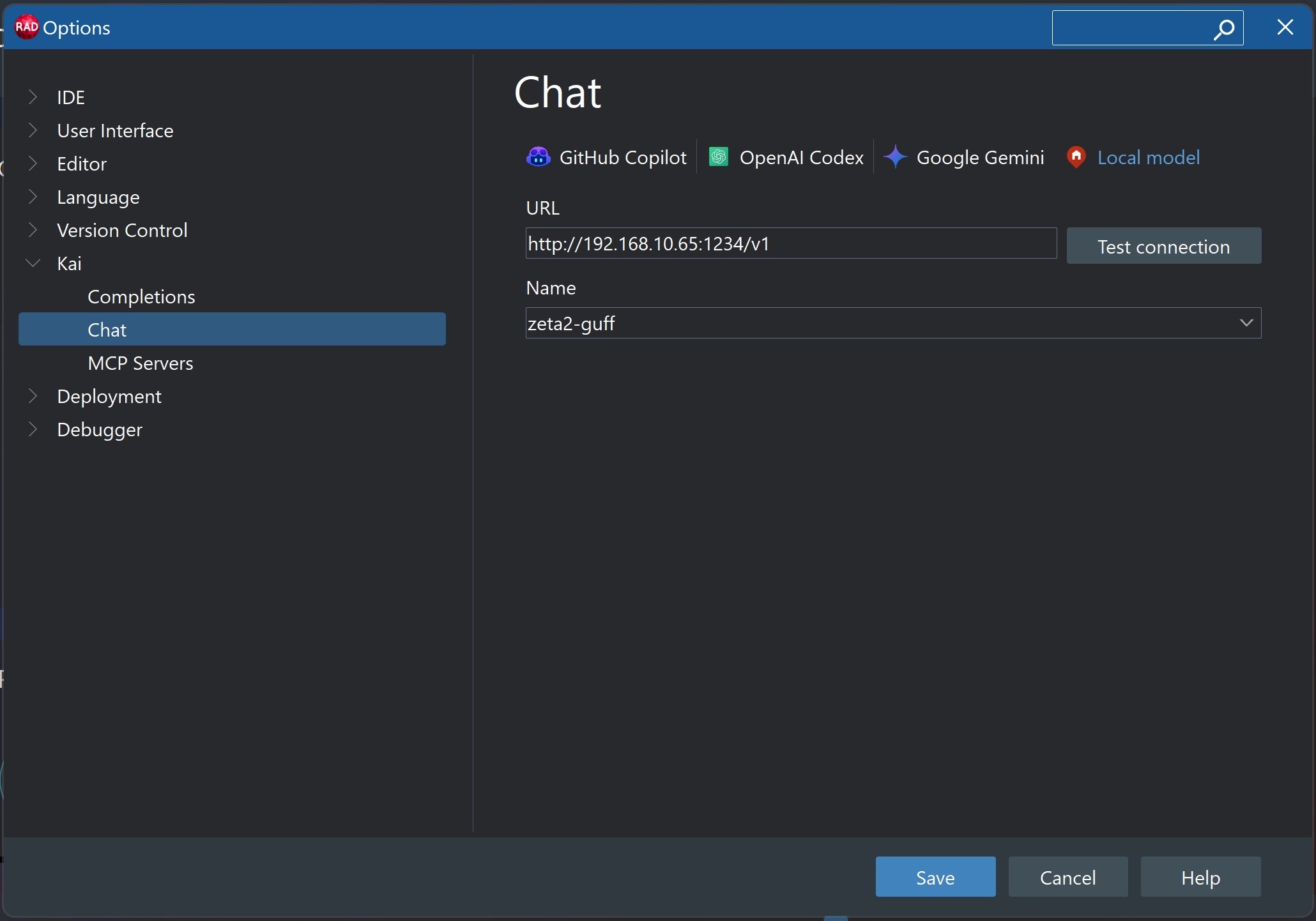This screenshot has width=1316, height=921.
Task: Open the Name model dropdown
Action: [x=1246, y=323]
